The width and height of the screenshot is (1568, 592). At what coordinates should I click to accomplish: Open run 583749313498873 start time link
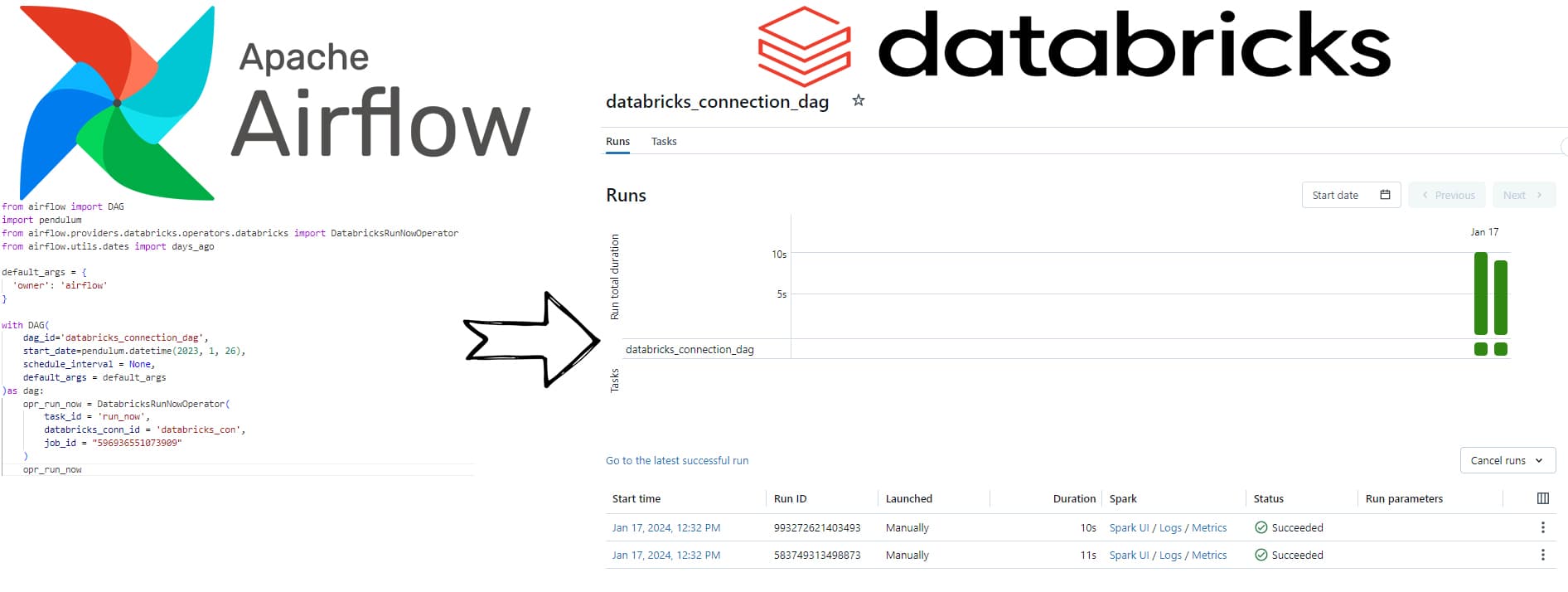pos(666,555)
